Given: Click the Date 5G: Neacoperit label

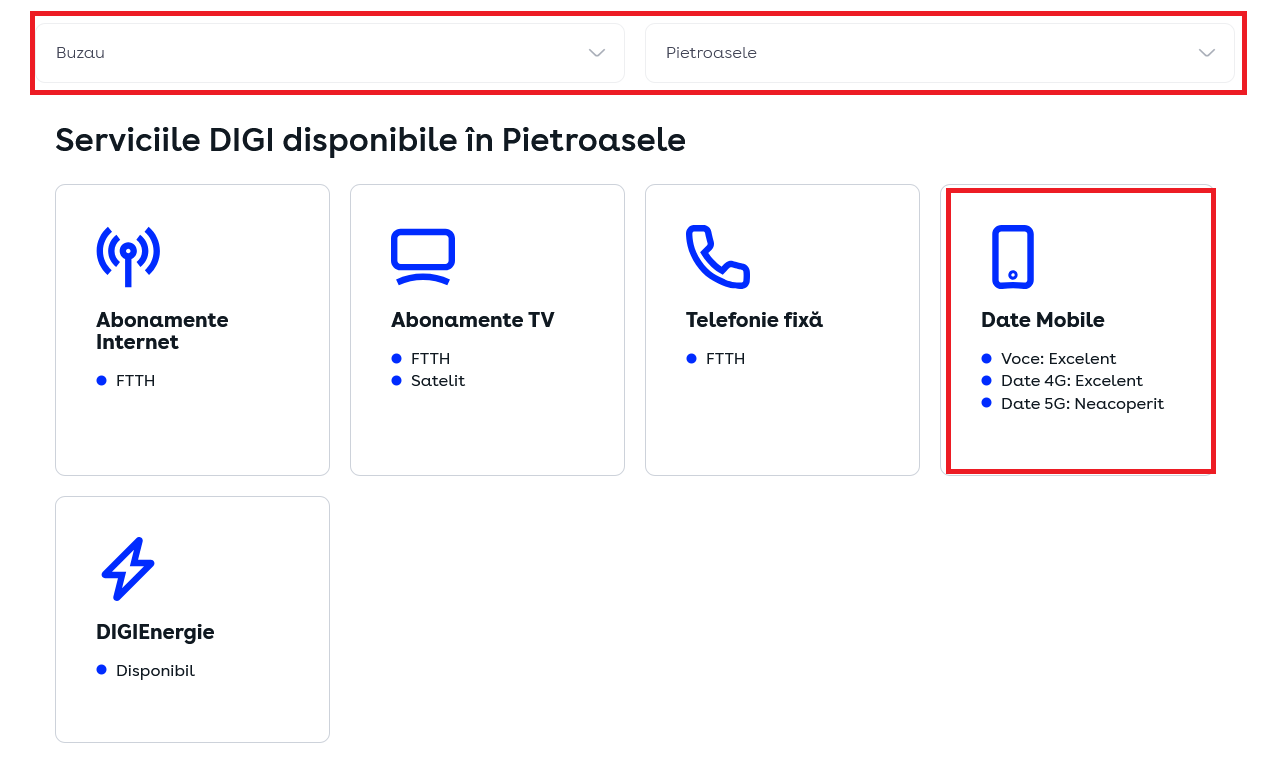Looking at the screenshot, I should point(1083,403).
